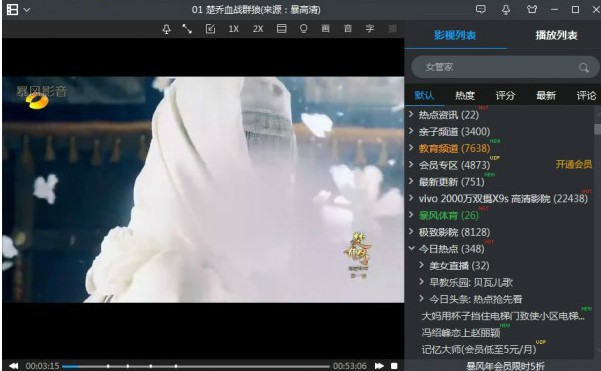Sort the list by 评分
The image size is (601, 371).
coord(505,95)
